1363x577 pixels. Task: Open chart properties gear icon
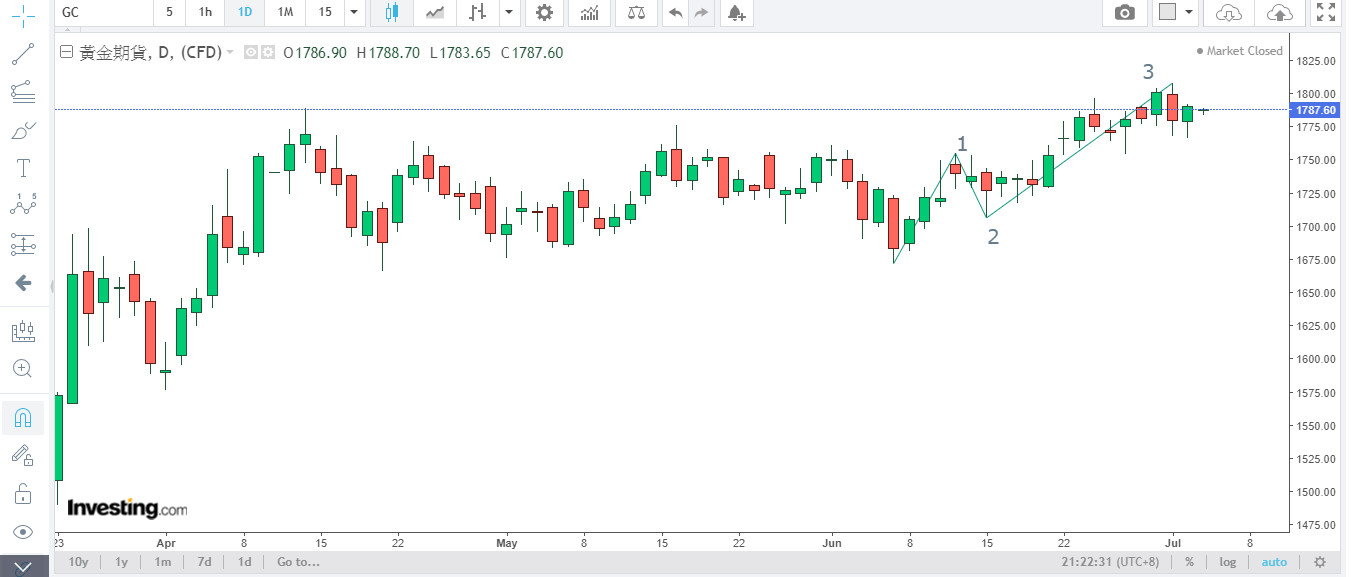point(543,13)
